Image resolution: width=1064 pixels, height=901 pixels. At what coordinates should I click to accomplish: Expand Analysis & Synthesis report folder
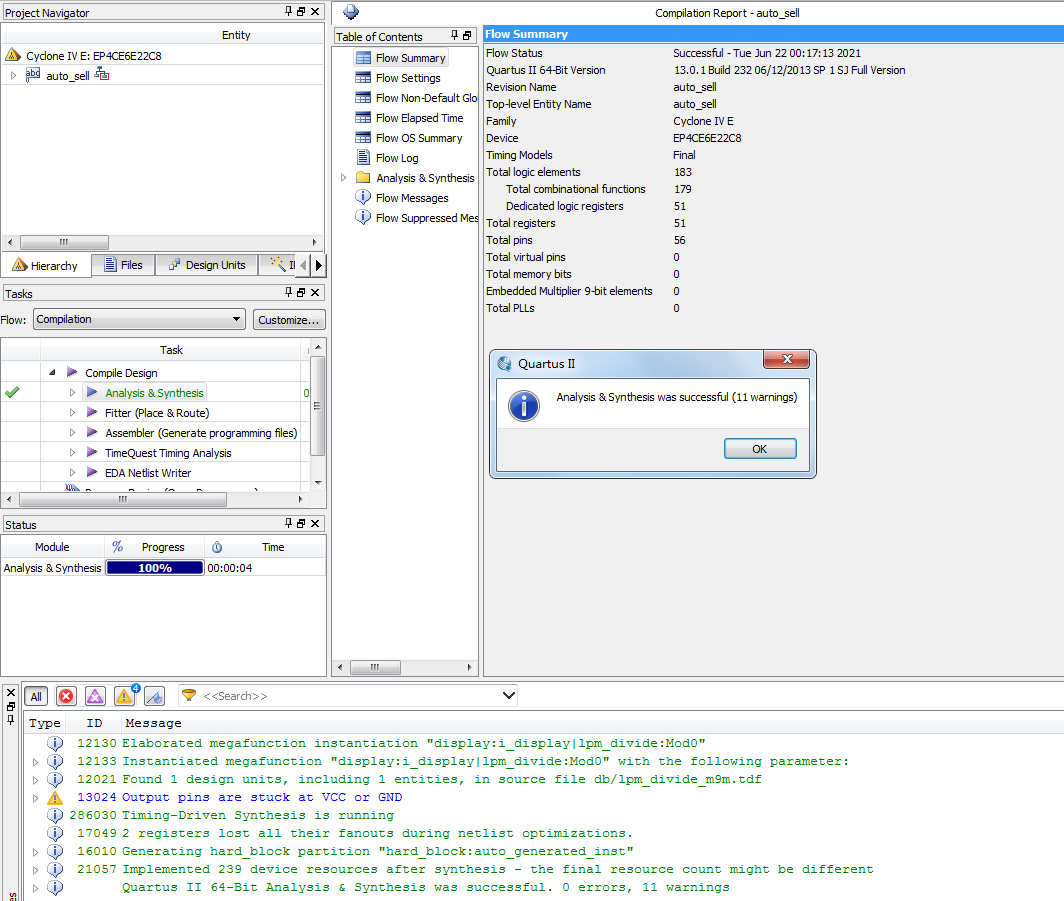pos(345,178)
